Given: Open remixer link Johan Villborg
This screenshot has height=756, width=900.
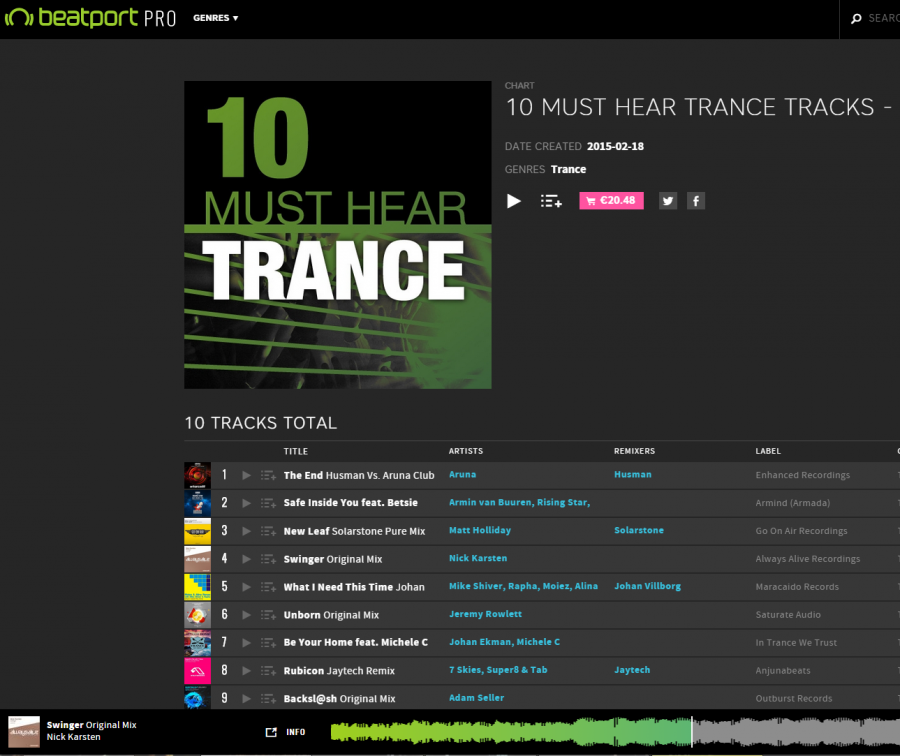Looking at the screenshot, I should 647,586.
